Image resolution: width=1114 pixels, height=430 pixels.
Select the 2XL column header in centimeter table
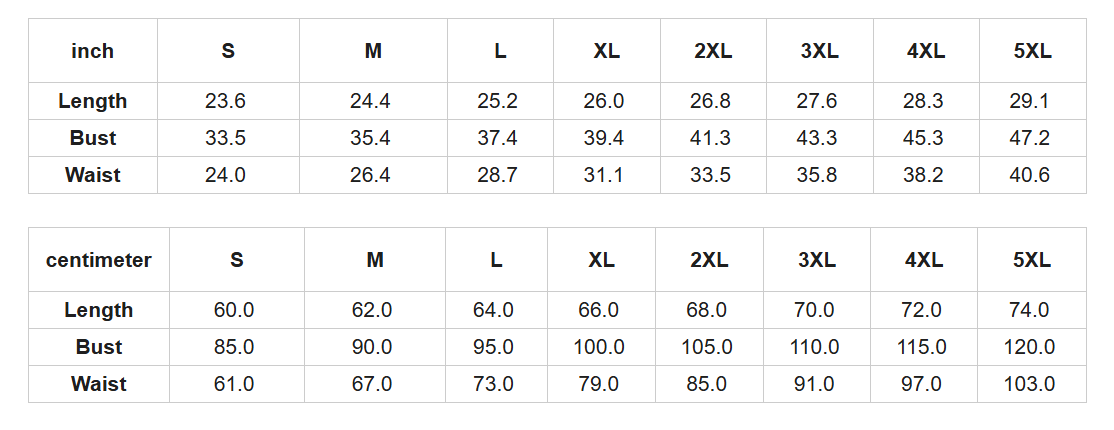tap(709, 260)
